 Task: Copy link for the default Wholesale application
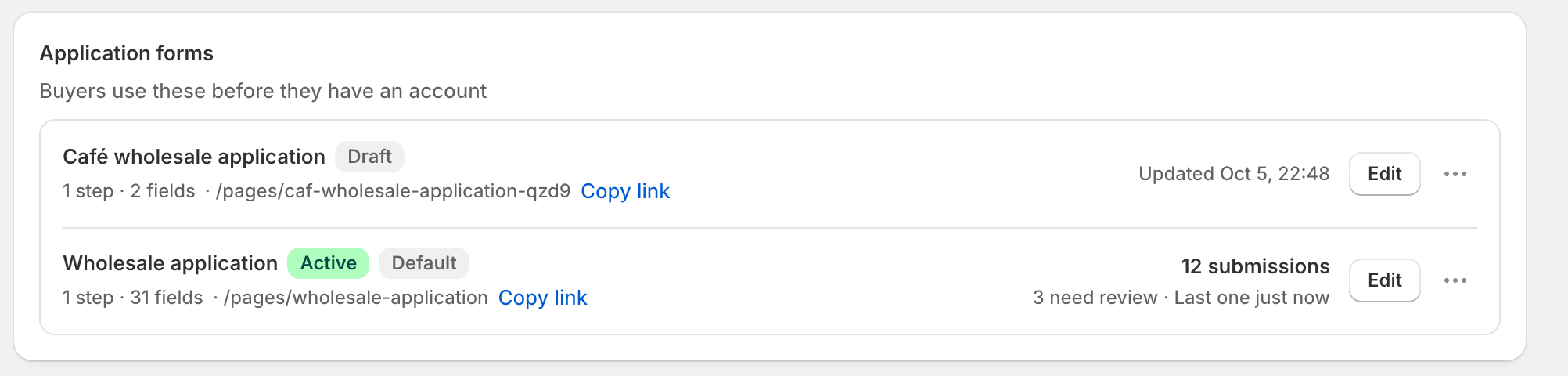542,298
